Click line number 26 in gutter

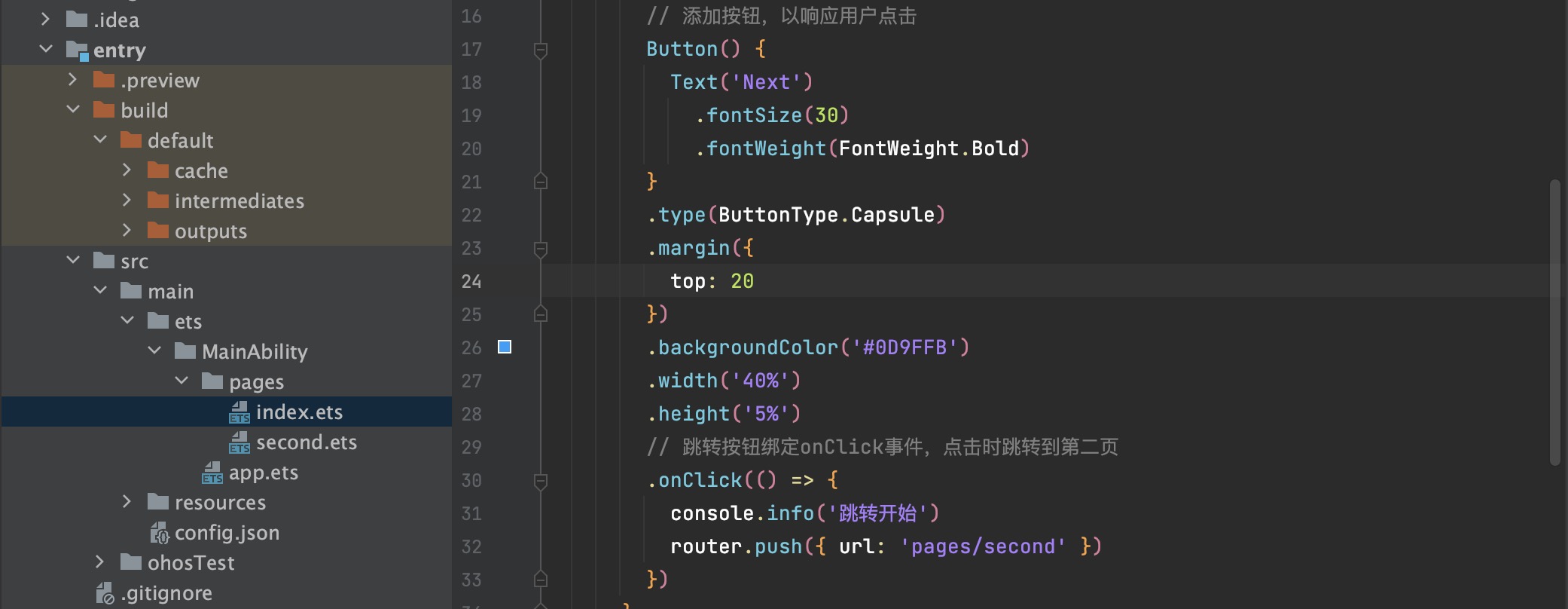pyautogui.click(x=471, y=347)
